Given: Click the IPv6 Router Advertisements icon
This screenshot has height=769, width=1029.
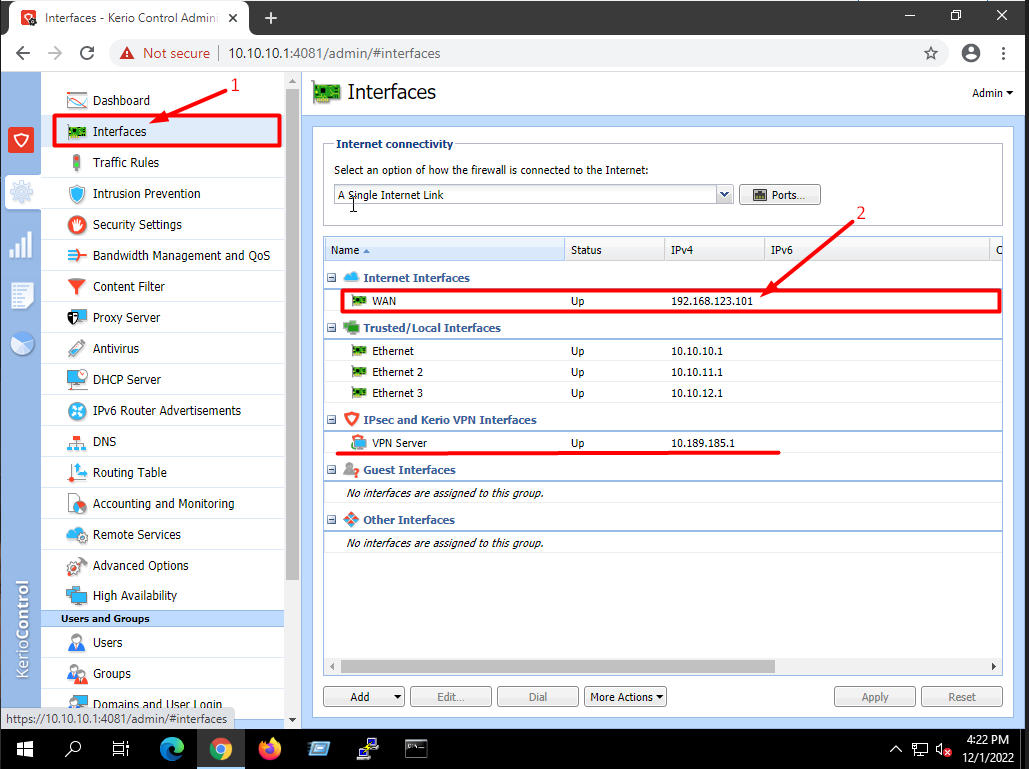Looking at the screenshot, I should coord(77,411).
